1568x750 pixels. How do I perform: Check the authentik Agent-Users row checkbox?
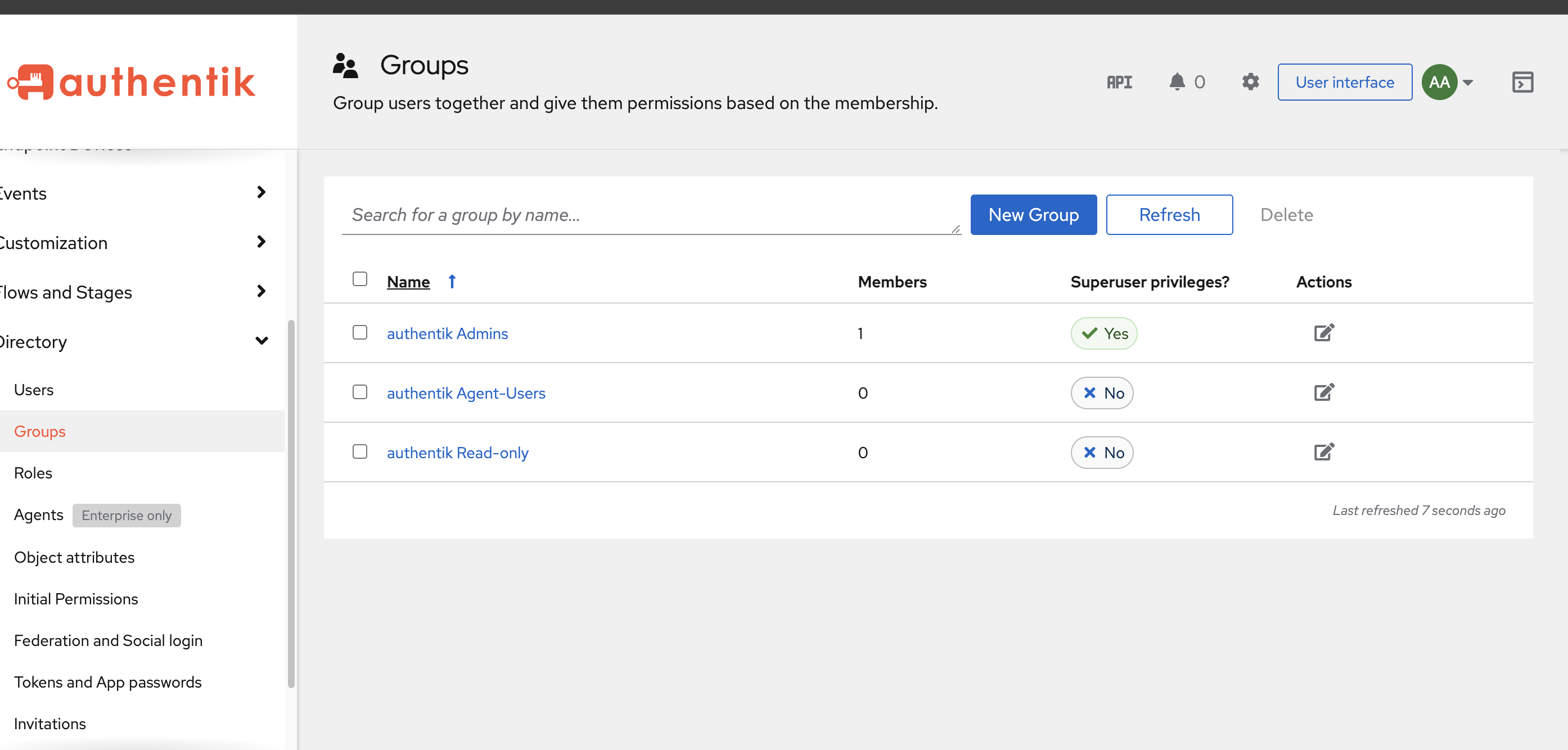pyautogui.click(x=360, y=392)
